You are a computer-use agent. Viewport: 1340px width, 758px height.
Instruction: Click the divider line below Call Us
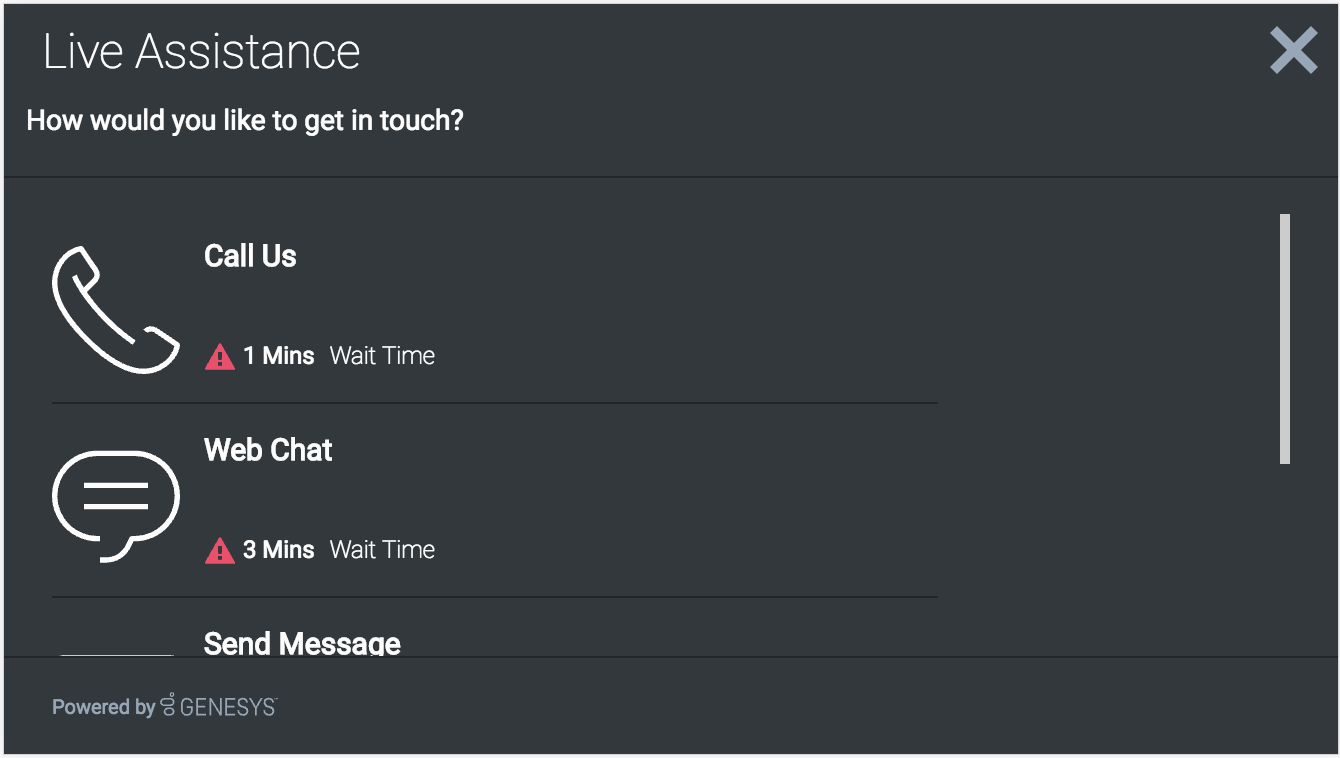494,403
